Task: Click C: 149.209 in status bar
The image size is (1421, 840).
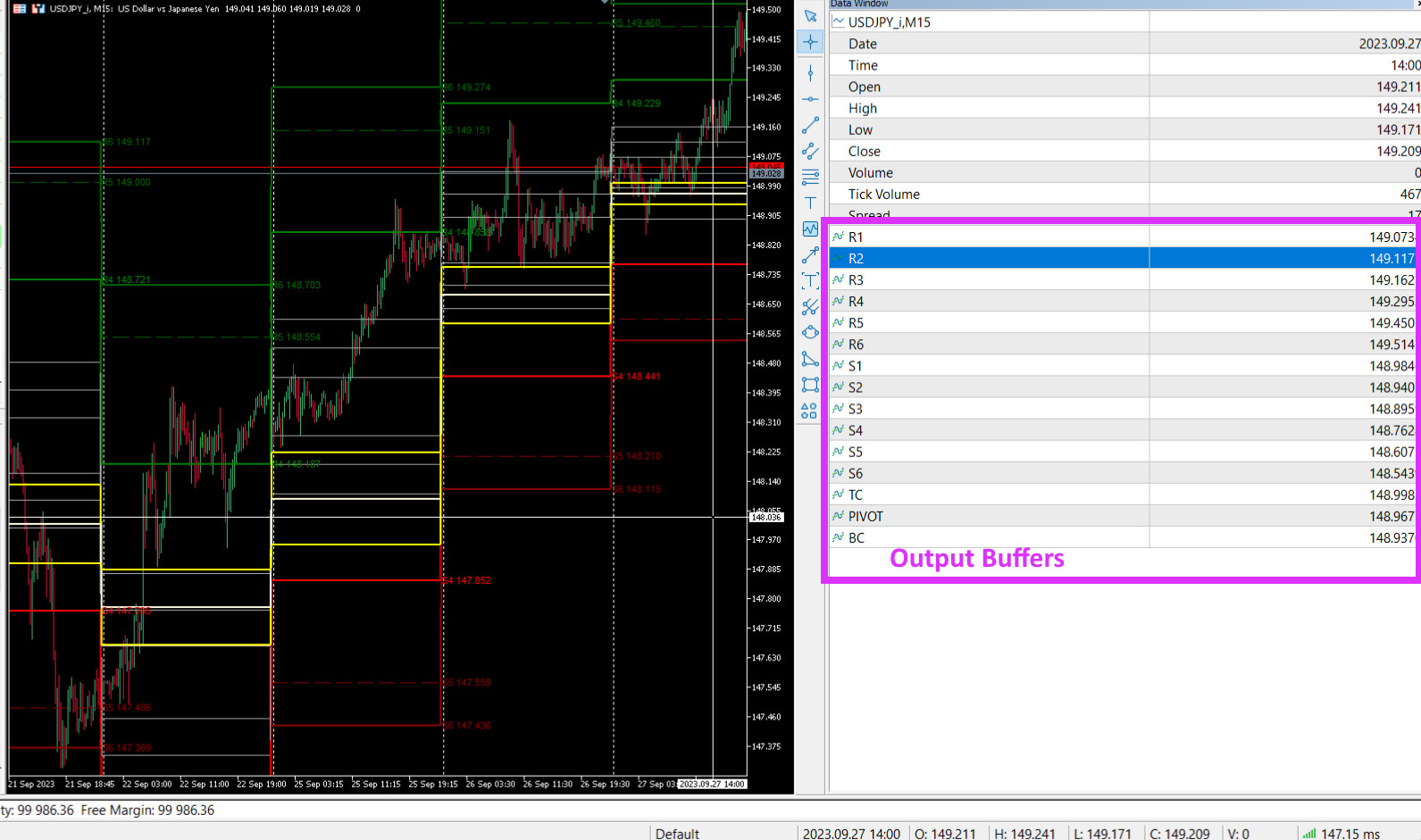Action: [1179, 834]
